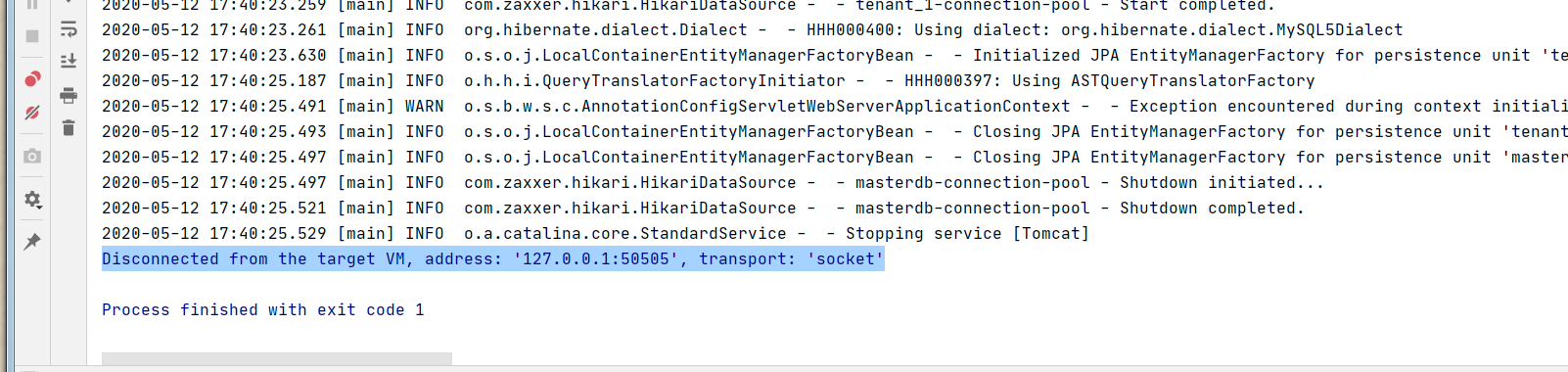Screen dimensions: 1568x372
Task: Click 17:40:25.493 Closing JPA EntityManagerFactory line
Action: tap(835, 131)
